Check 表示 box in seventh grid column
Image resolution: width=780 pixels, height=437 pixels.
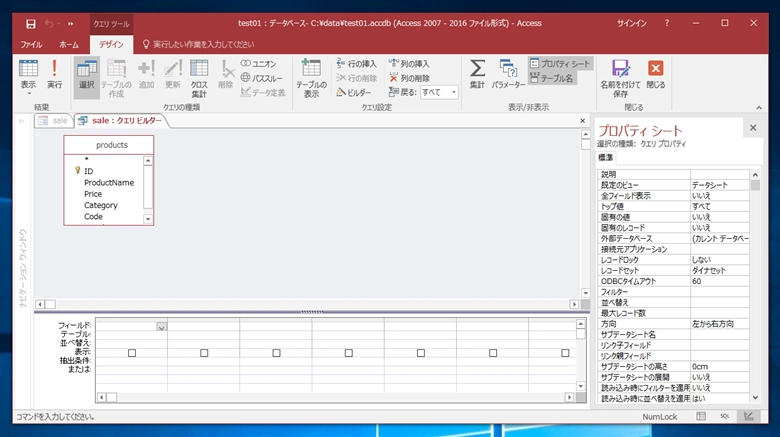click(565, 353)
